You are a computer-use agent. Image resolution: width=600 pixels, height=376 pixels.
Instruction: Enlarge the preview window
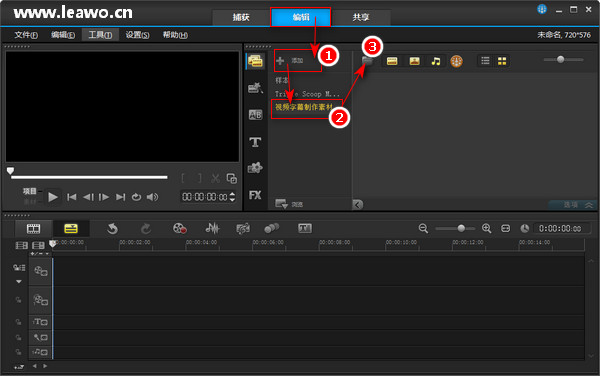(232, 178)
